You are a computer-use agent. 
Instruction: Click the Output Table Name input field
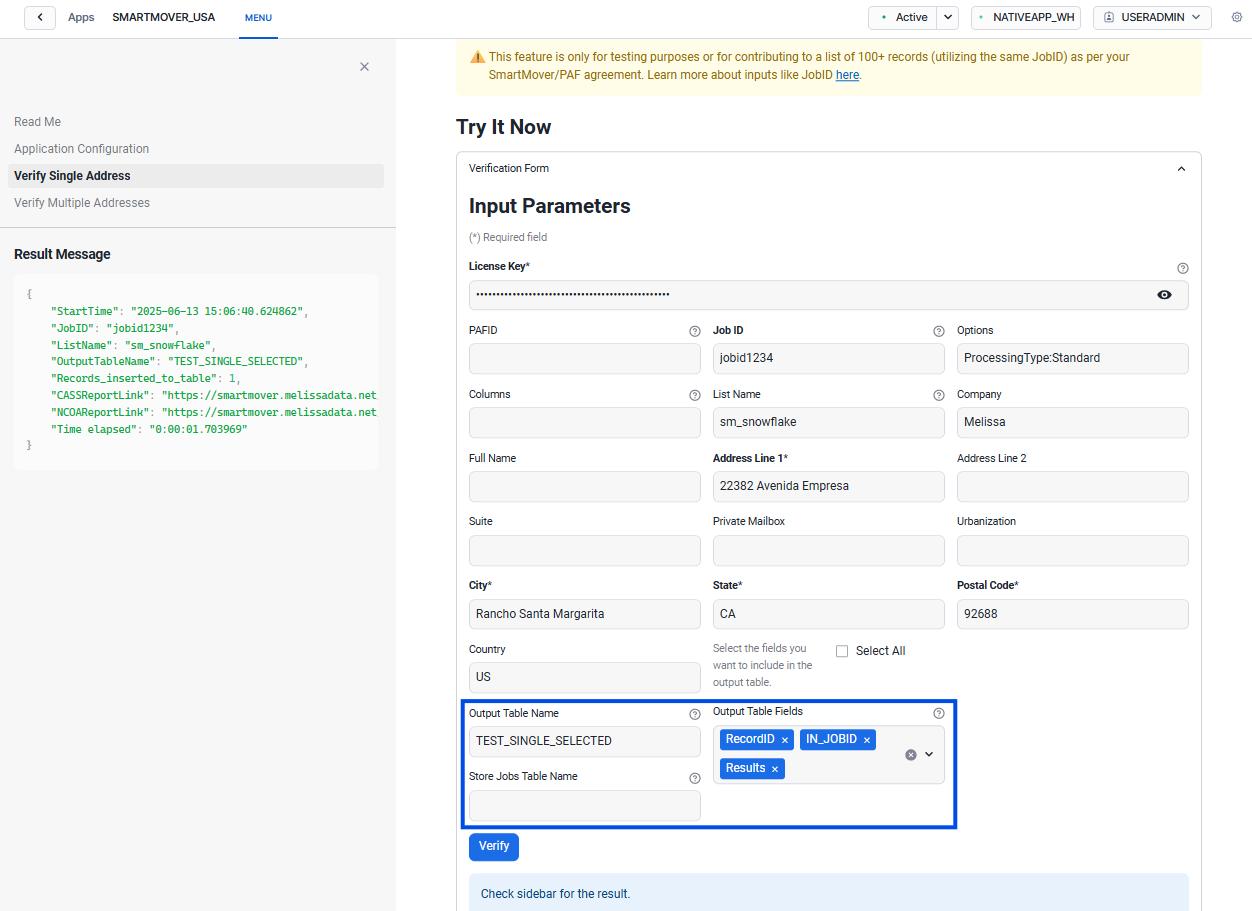point(585,741)
